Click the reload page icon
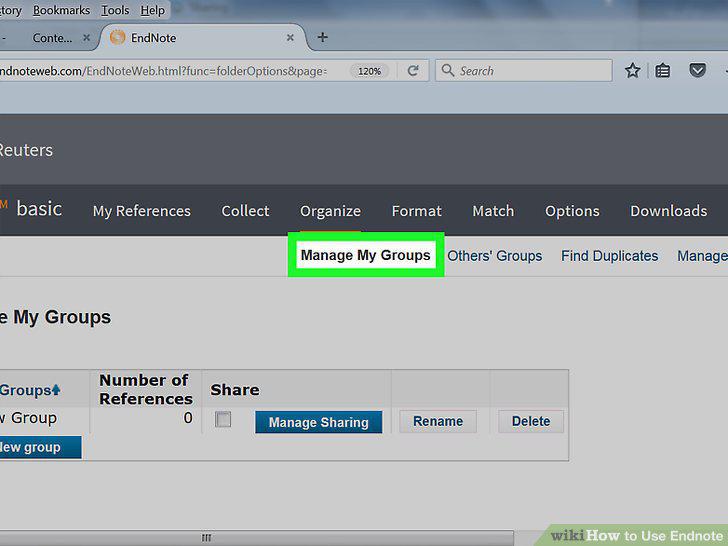Viewport: 728px width, 546px height. pyautogui.click(x=413, y=71)
